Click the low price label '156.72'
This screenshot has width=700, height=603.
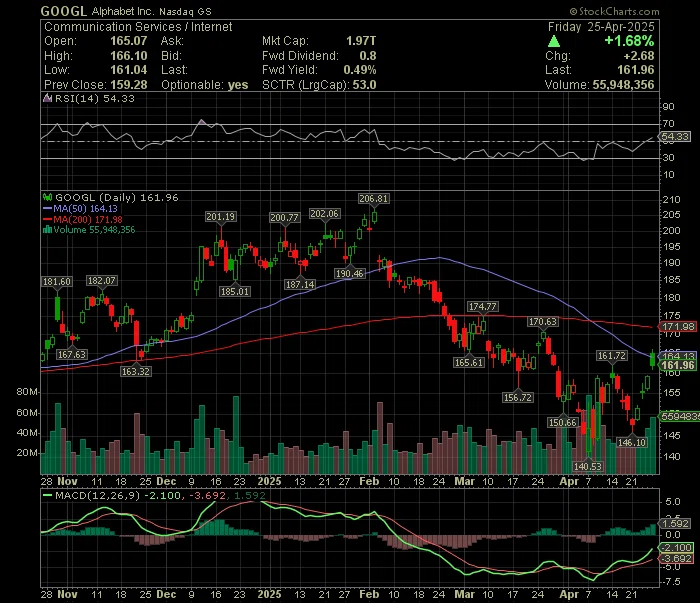517,397
